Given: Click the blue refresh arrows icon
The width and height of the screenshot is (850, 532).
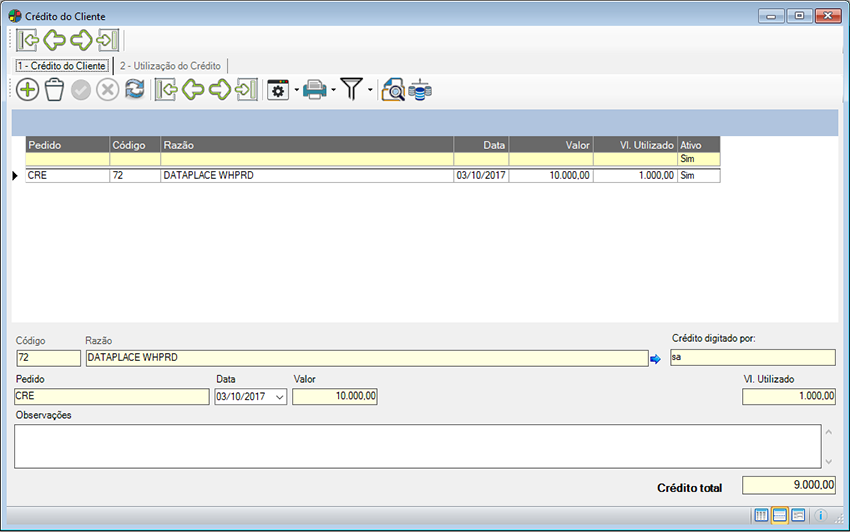Looking at the screenshot, I should (134, 90).
